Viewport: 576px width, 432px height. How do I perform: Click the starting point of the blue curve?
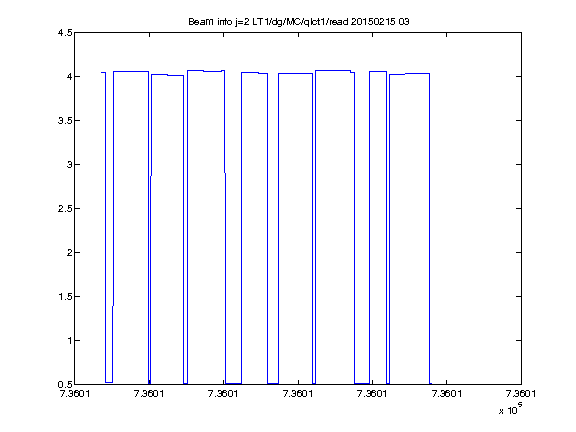click(x=101, y=72)
